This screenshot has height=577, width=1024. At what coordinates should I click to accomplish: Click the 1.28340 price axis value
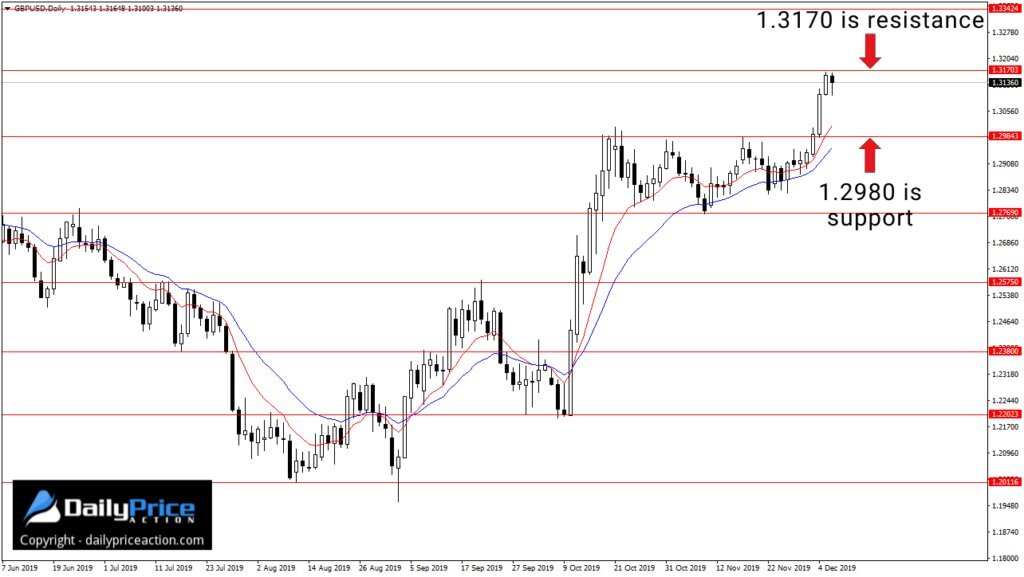pos(1005,190)
